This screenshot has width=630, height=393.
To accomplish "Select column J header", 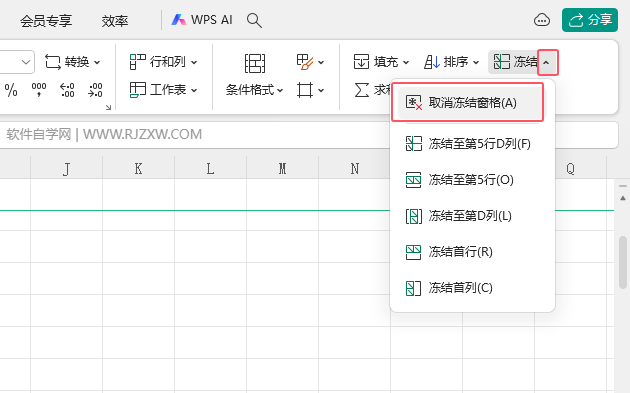I will (66, 168).
